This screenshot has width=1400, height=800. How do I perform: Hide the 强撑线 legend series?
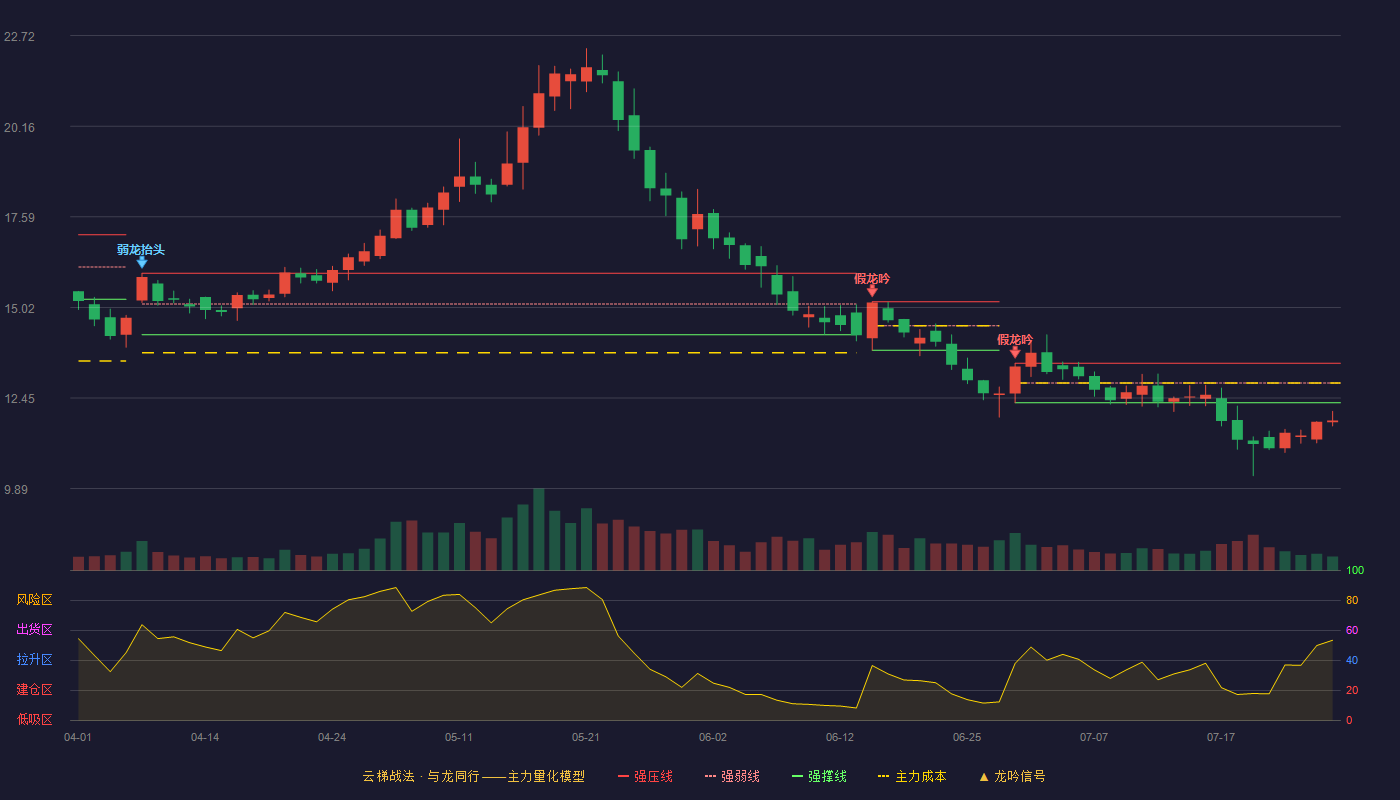coord(819,776)
